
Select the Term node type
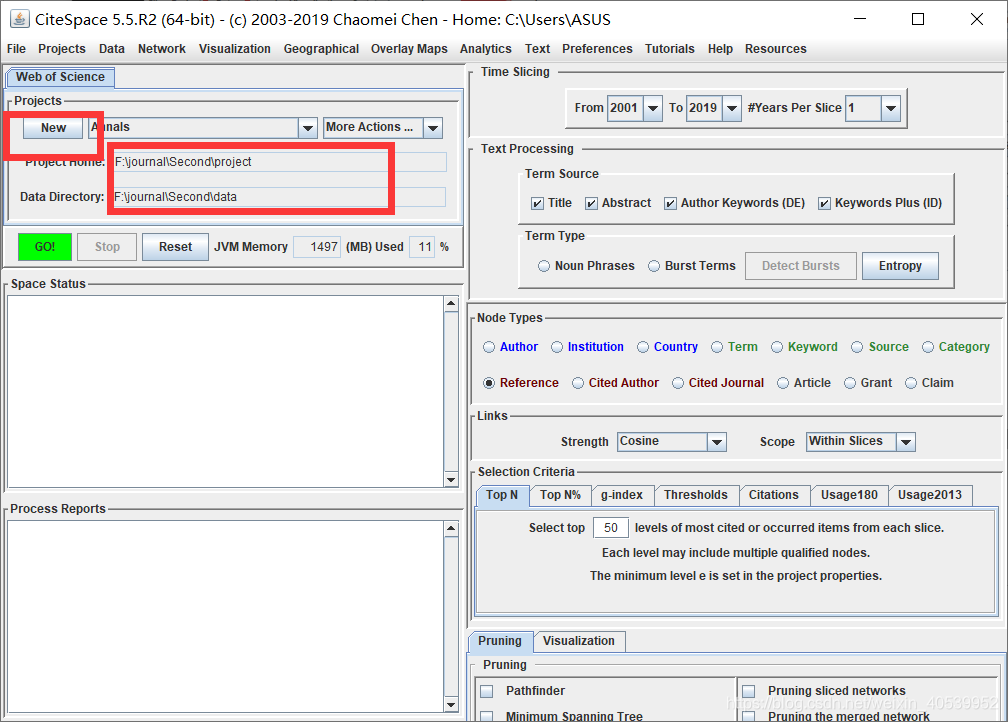pos(717,347)
